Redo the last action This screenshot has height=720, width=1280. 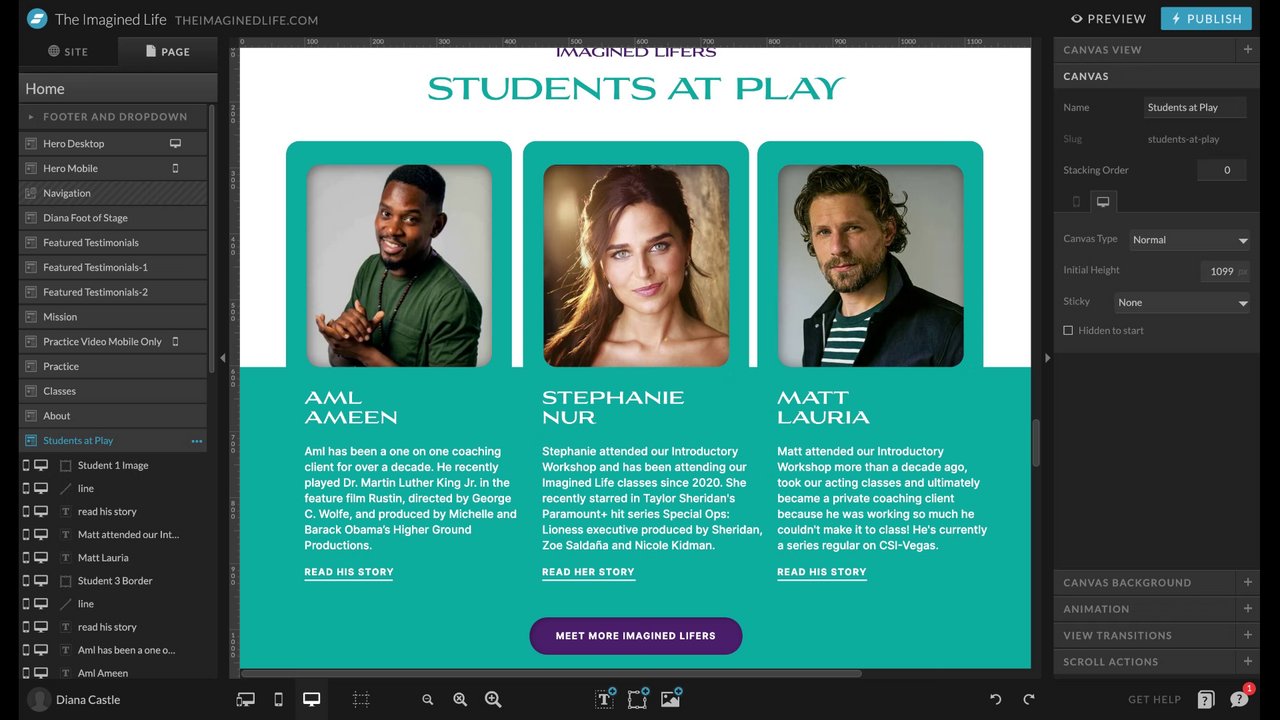[1029, 699]
